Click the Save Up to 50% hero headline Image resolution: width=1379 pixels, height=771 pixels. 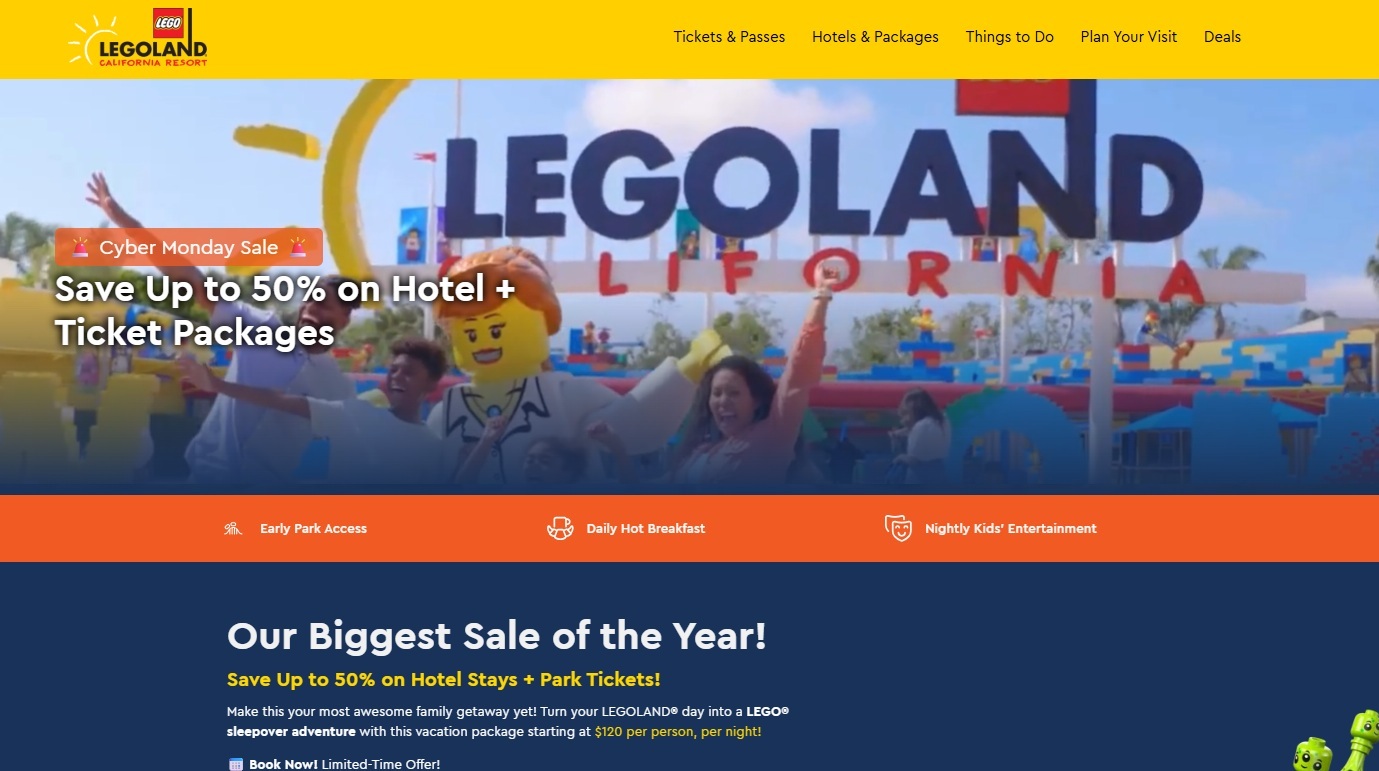coord(285,310)
